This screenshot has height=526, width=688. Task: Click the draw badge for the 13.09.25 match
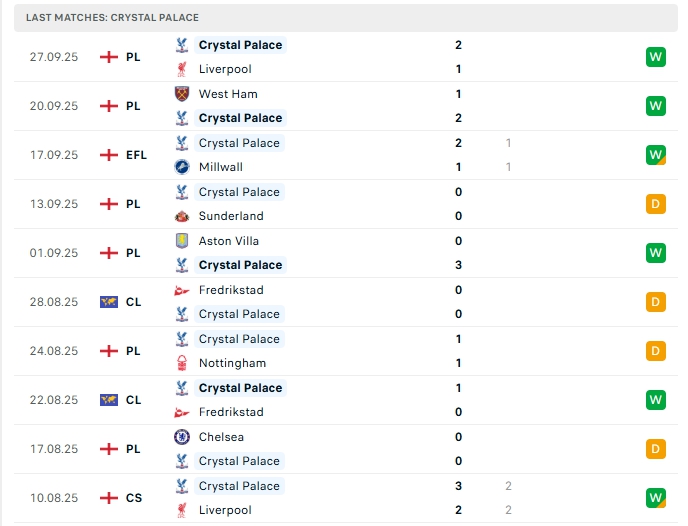coord(656,204)
